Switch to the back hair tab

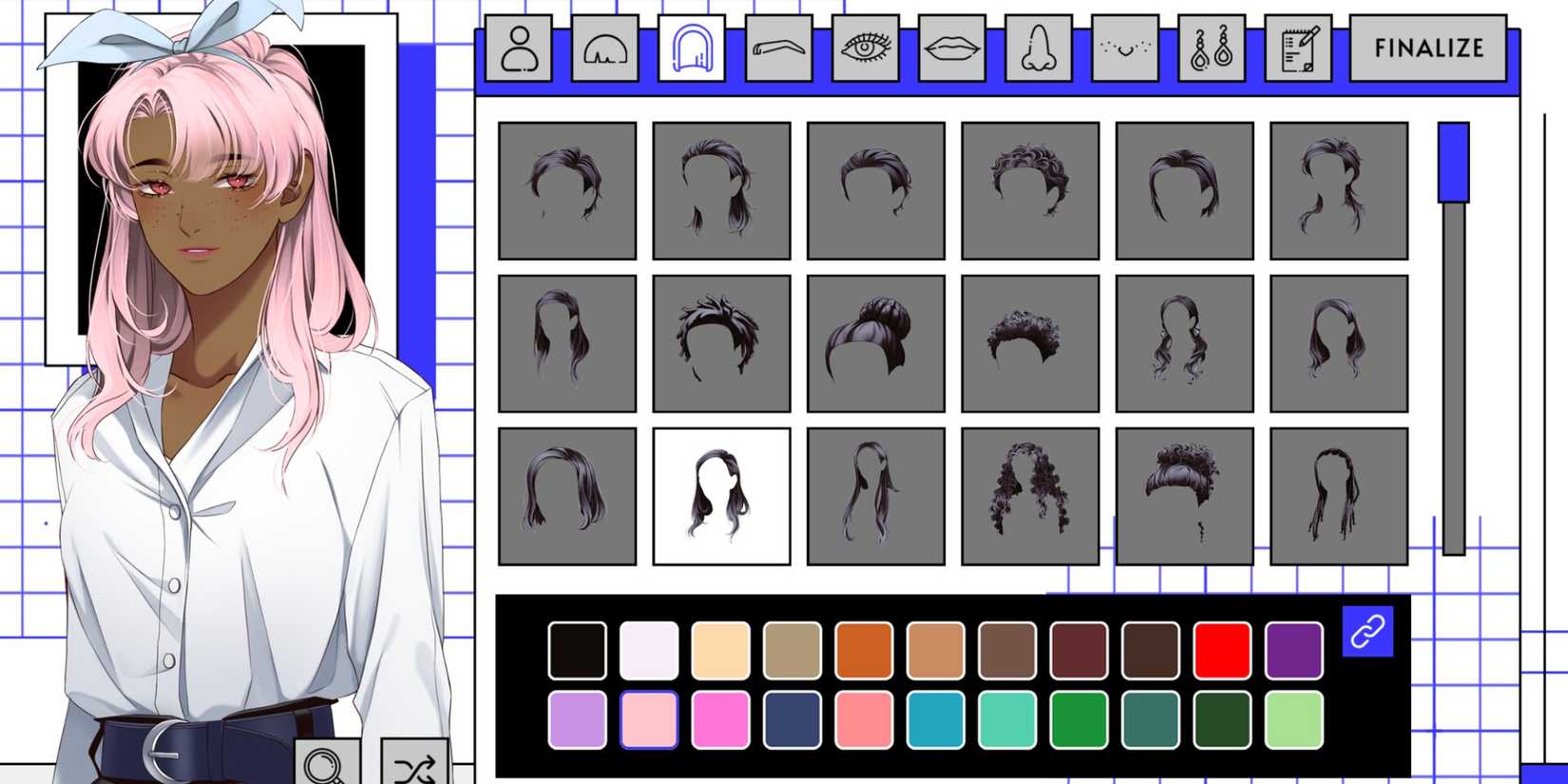coord(692,48)
